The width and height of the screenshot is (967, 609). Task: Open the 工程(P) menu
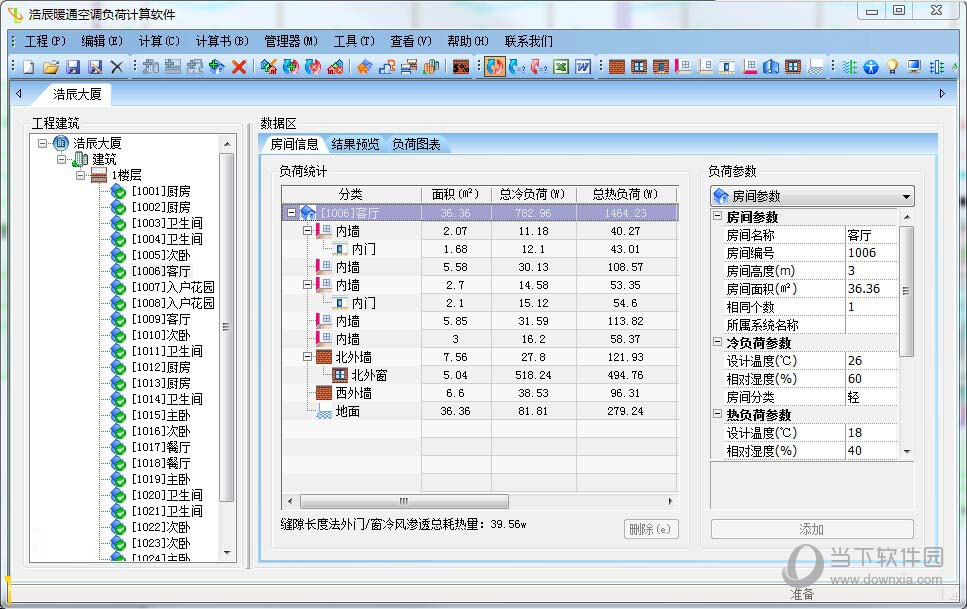pyautogui.click(x=45, y=41)
